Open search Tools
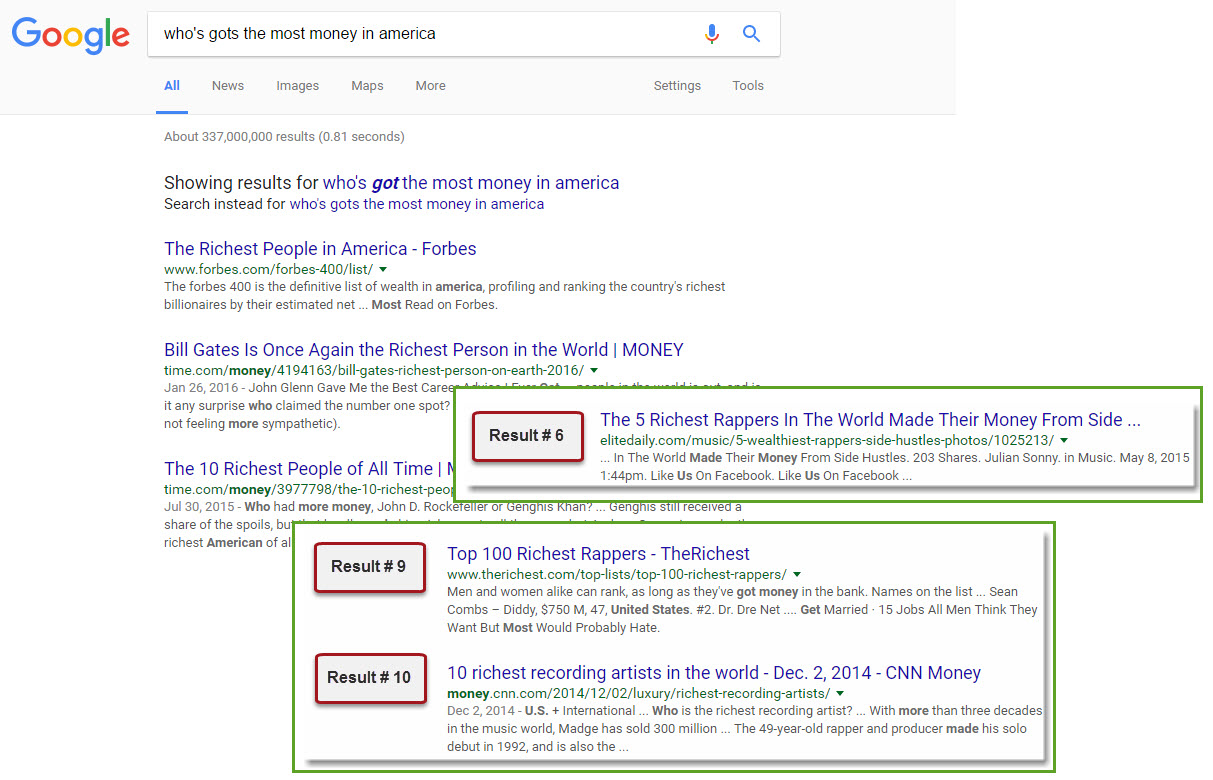Screen dimensions: 1213x780 (748, 86)
